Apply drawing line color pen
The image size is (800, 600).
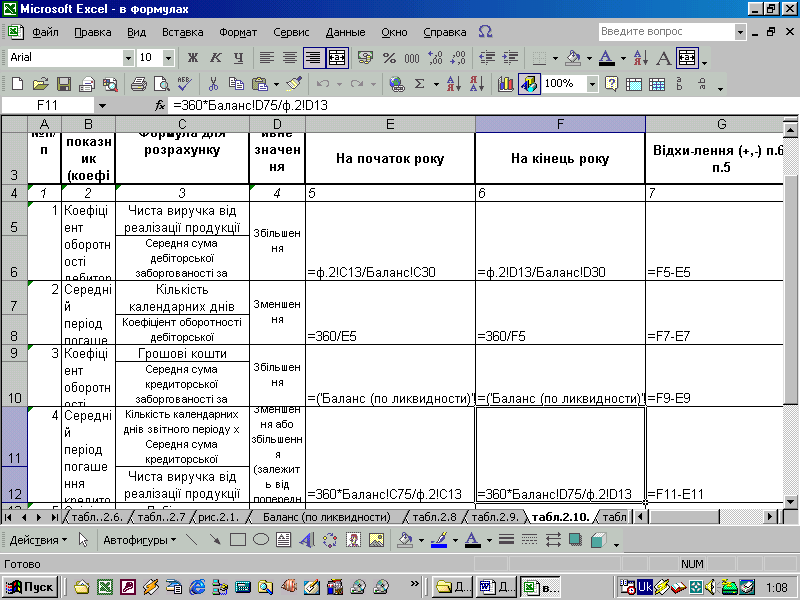[439, 540]
